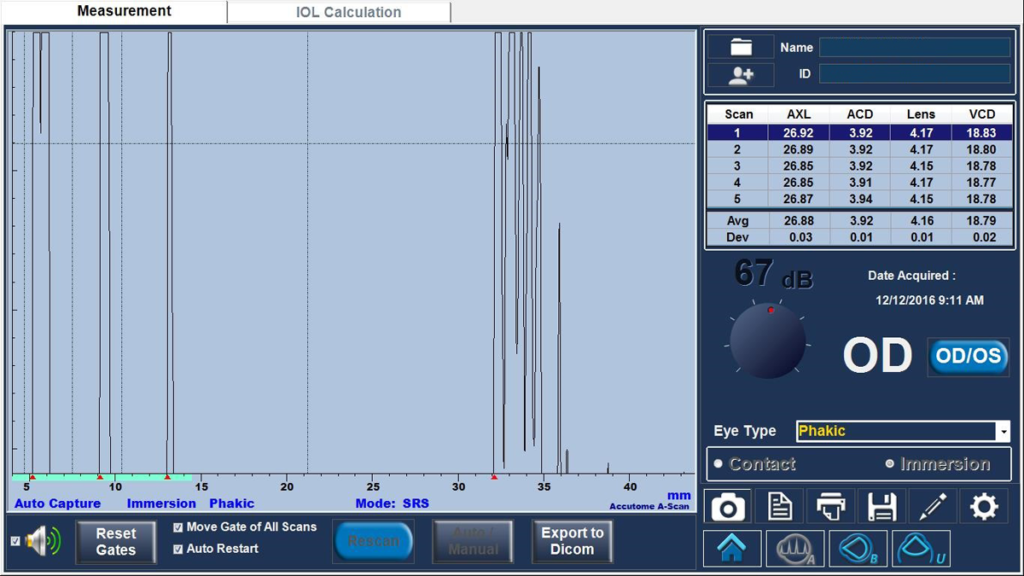This screenshot has height=576, width=1024.
Task: Open the settings gear icon
Action: (x=983, y=505)
